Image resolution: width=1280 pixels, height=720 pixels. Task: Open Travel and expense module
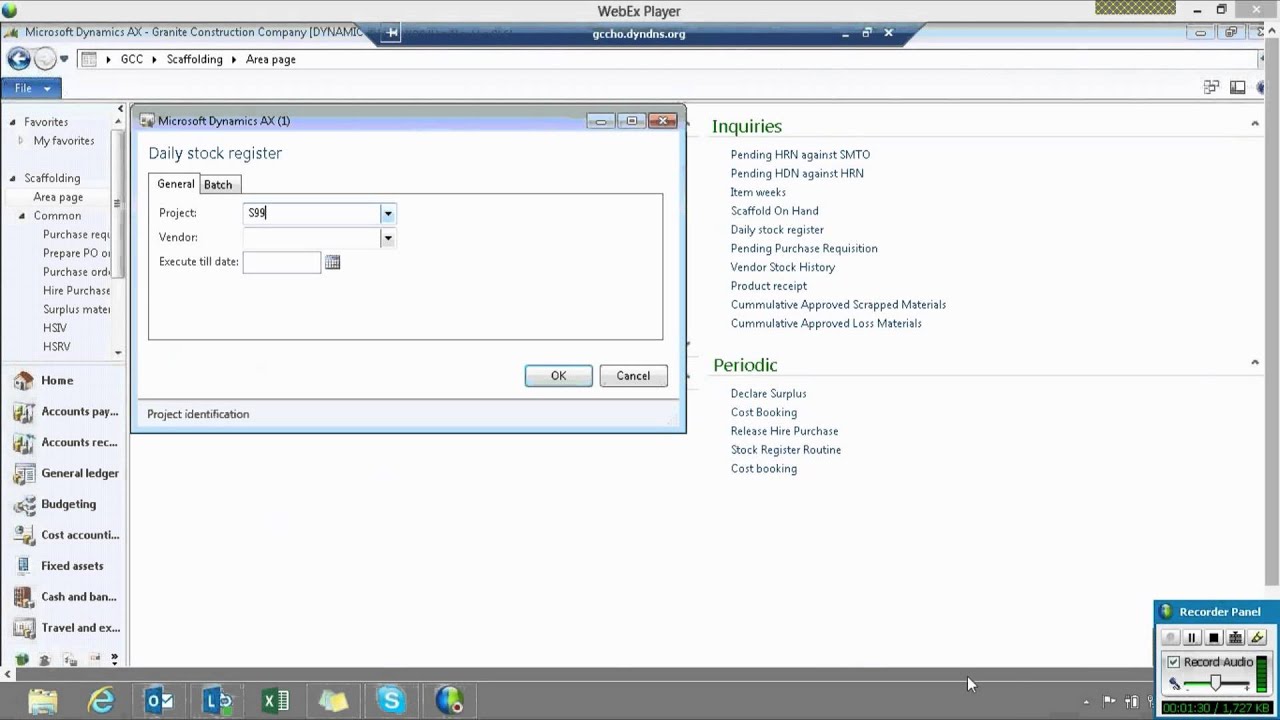(63, 628)
